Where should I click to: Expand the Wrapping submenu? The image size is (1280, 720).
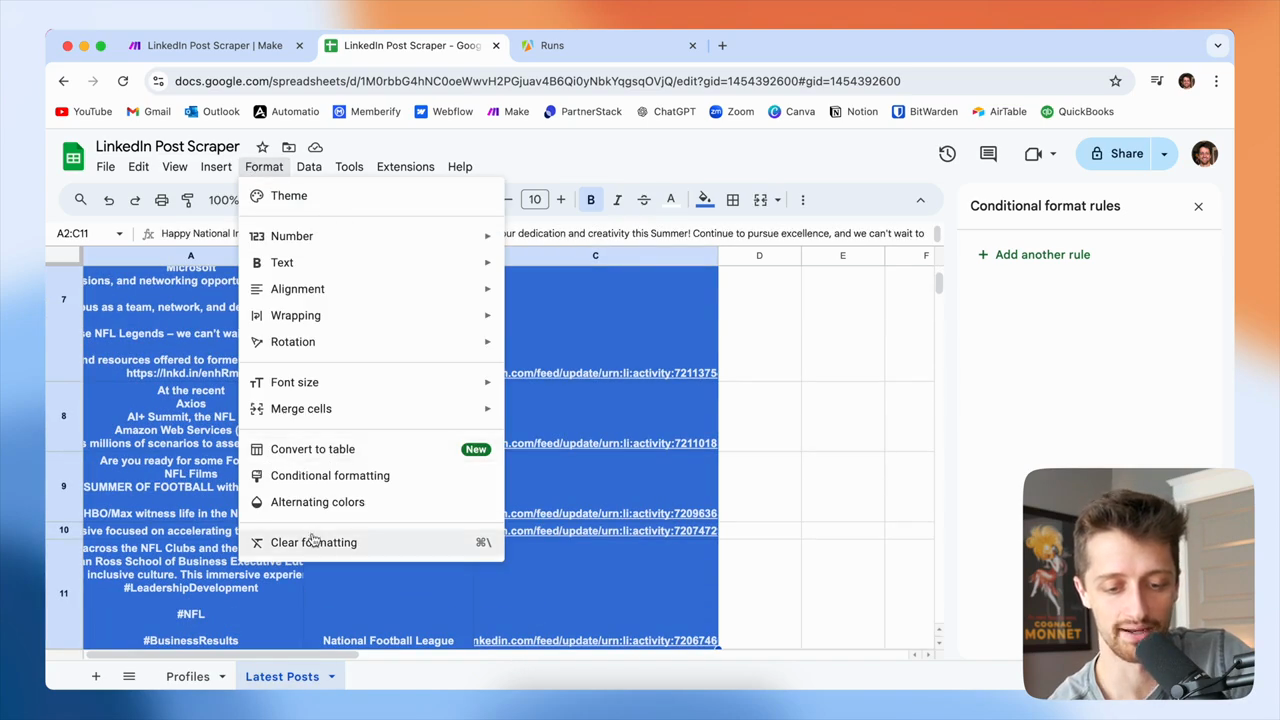coord(372,315)
